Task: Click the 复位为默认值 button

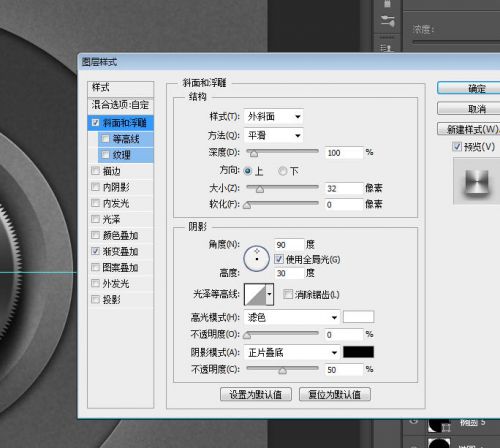Action: 335,395
